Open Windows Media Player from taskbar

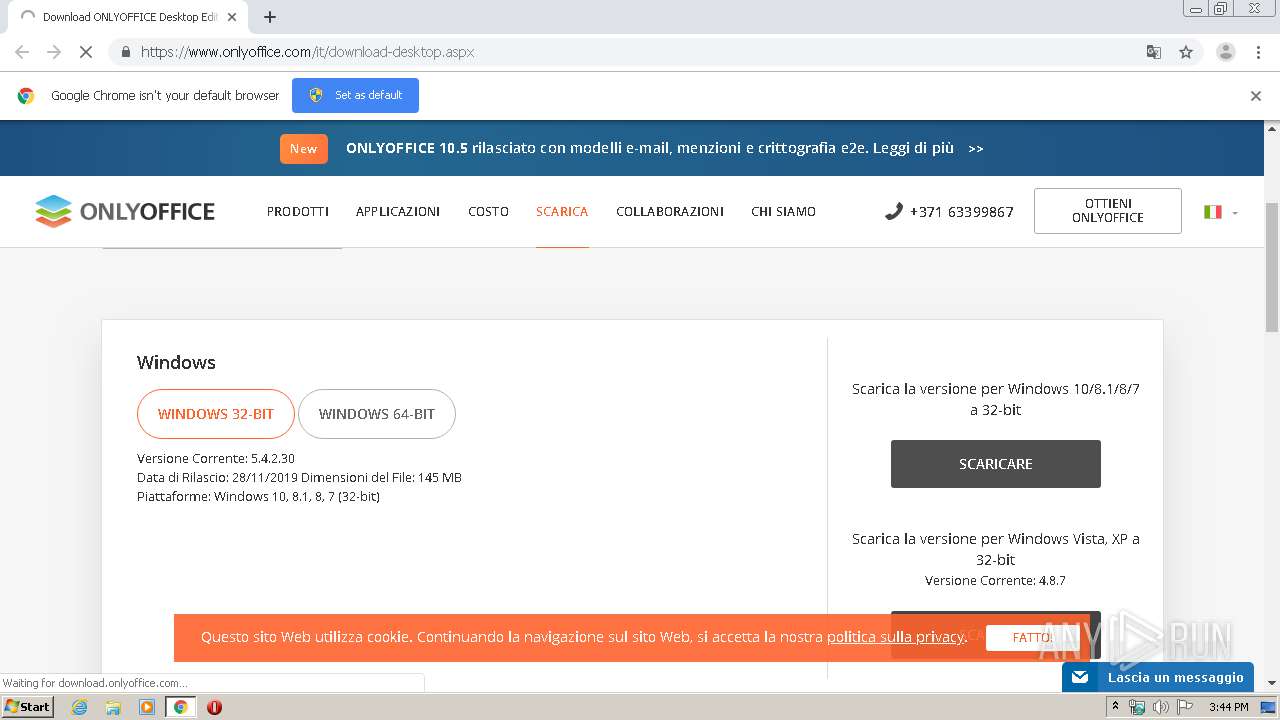click(x=147, y=707)
